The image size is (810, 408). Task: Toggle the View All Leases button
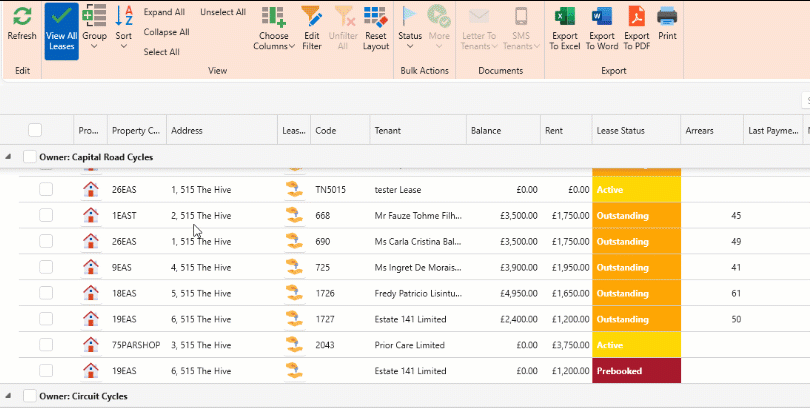62,30
